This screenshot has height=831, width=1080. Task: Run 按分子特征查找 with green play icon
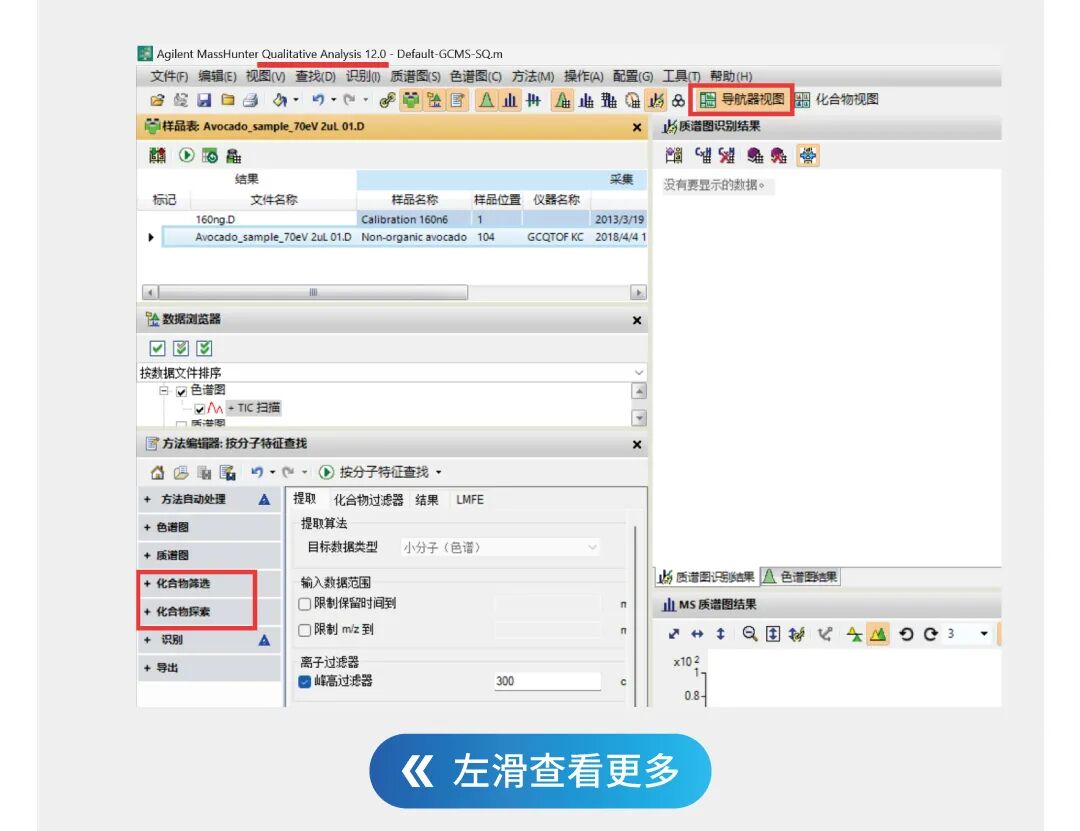326,472
